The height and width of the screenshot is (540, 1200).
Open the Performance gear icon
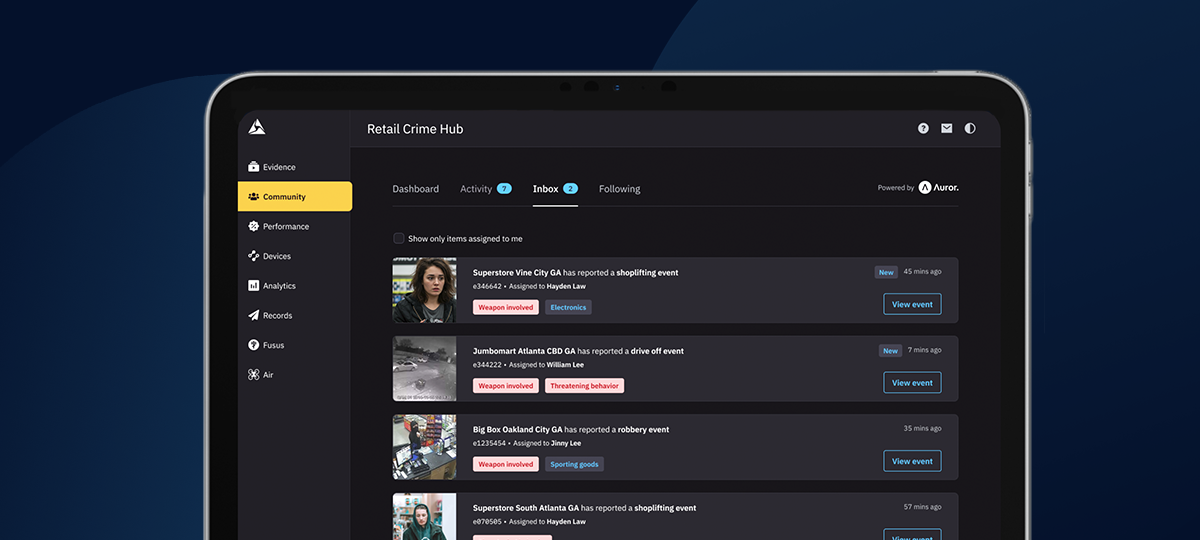point(254,226)
